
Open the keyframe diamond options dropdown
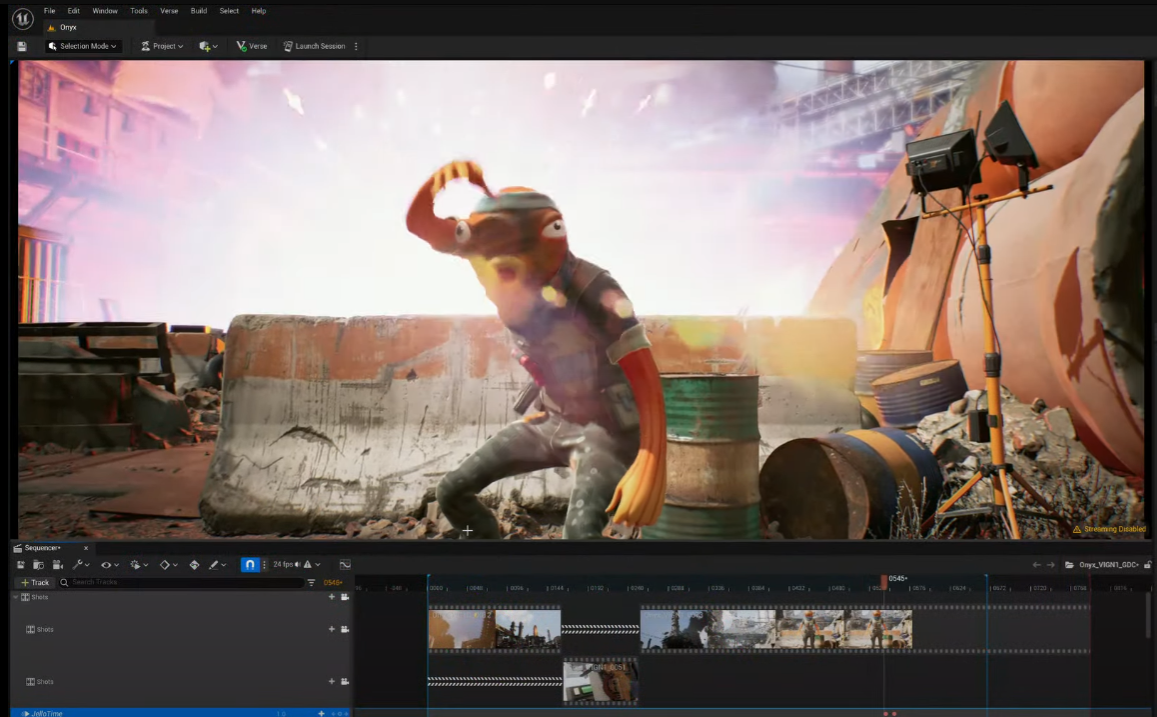pyautogui.click(x=168, y=565)
